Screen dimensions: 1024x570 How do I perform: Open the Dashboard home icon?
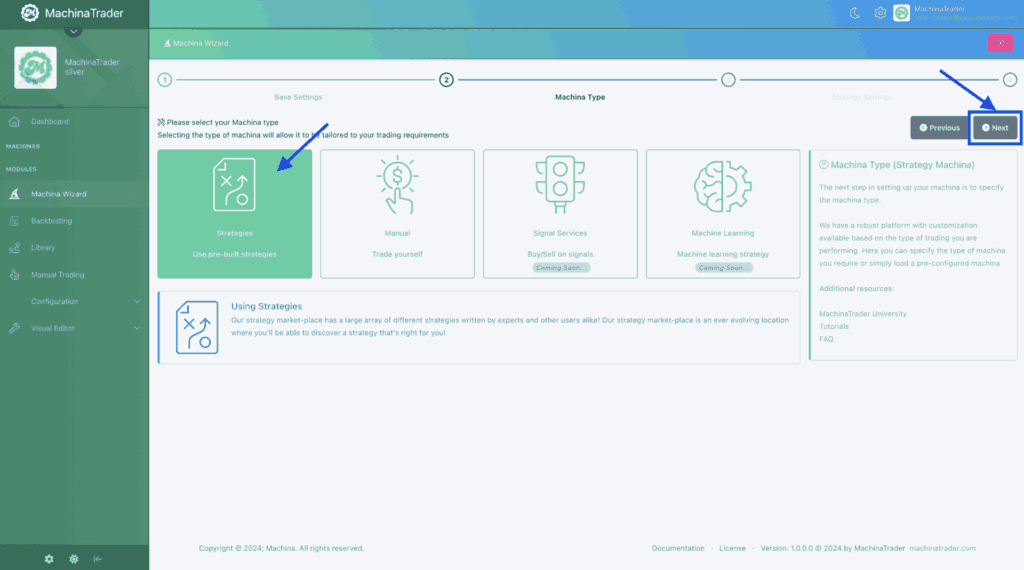[x=14, y=121]
